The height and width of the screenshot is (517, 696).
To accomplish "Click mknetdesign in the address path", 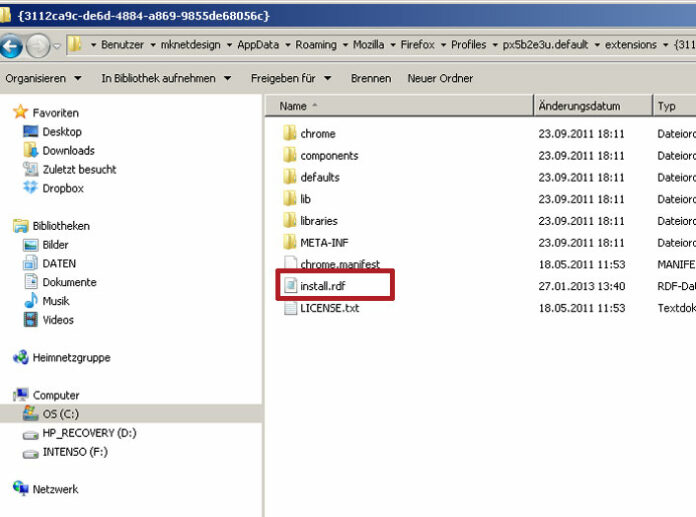I will pos(190,45).
